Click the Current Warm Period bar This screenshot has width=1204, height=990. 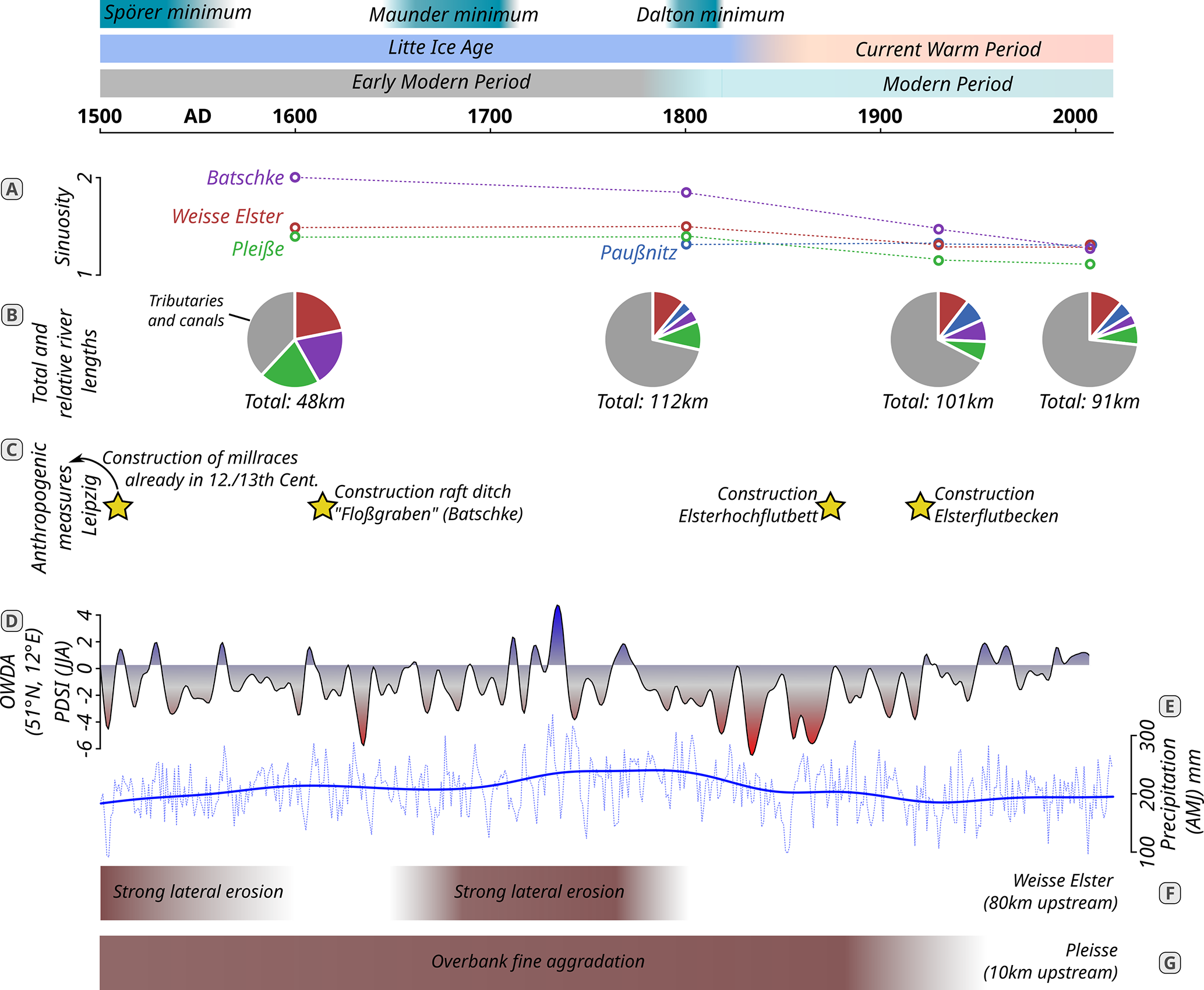pos(948,49)
